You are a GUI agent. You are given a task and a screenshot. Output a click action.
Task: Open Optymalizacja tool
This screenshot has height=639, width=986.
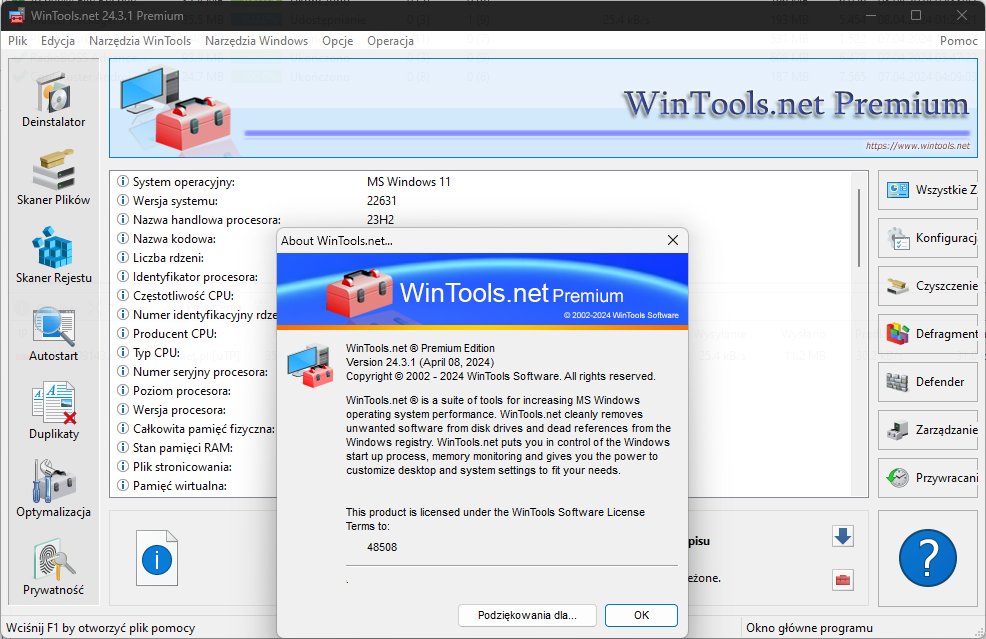(x=53, y=491)
